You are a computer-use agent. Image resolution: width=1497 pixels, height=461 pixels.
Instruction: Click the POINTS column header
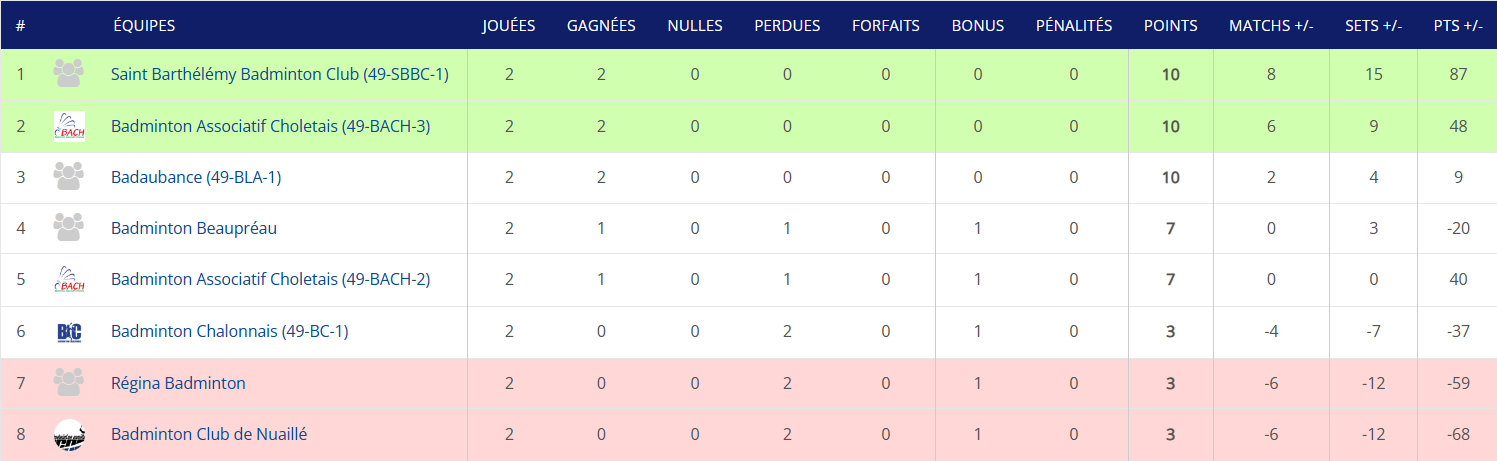tap(1171, 26)
